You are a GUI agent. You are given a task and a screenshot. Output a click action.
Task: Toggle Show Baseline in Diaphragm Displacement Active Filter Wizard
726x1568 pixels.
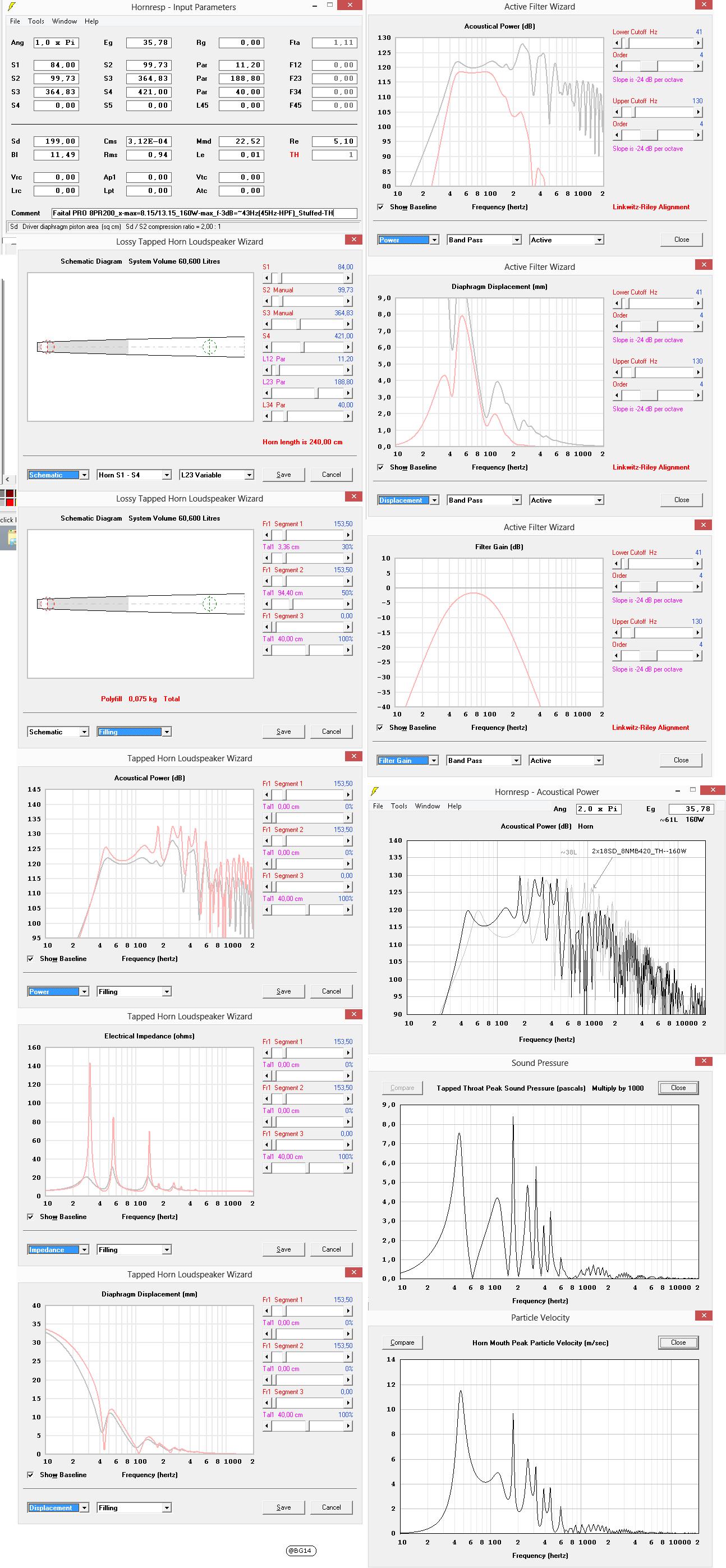pyautogui.click(x=380, y=467)
